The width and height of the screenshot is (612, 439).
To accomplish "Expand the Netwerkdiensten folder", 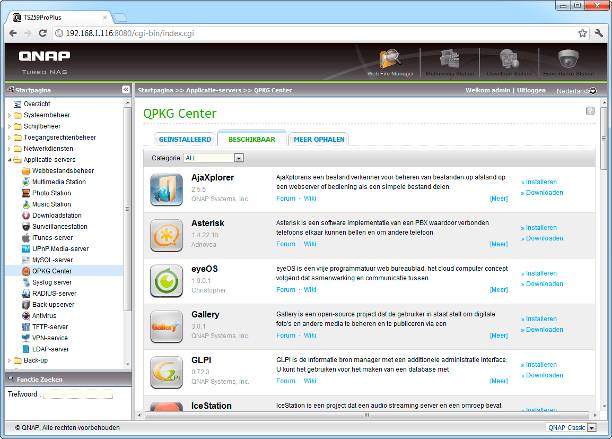I will pyautogui.click(x=9, y=149).
